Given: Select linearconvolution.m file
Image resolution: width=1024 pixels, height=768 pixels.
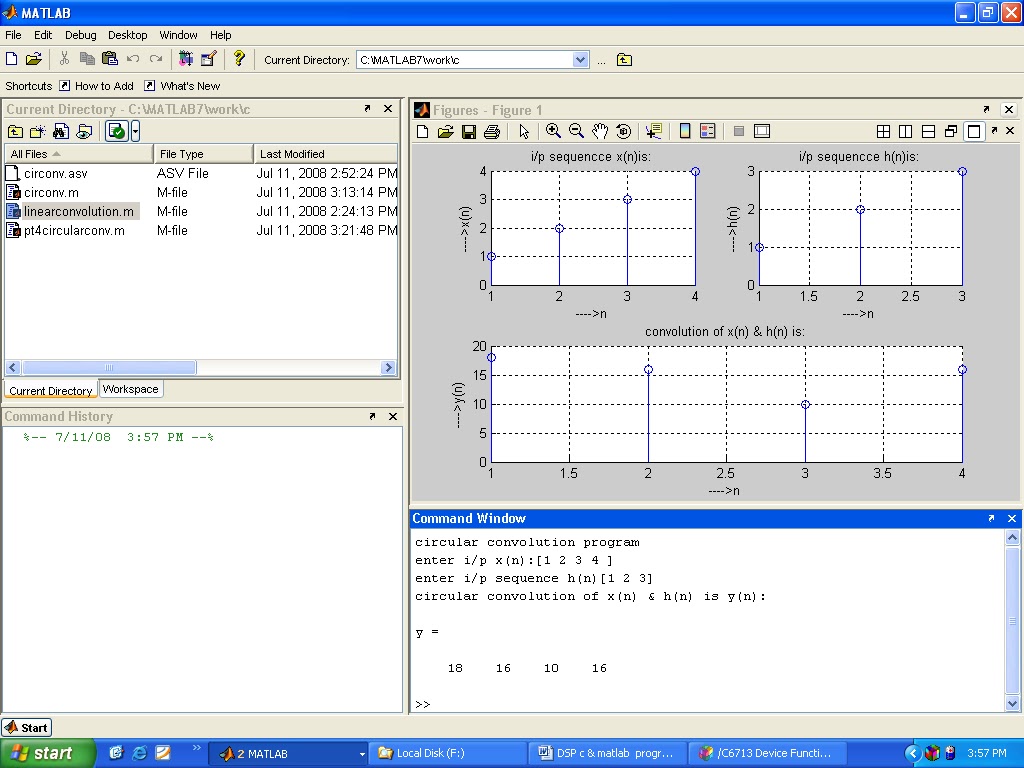Looking at the screenshot, I should 78,212.
